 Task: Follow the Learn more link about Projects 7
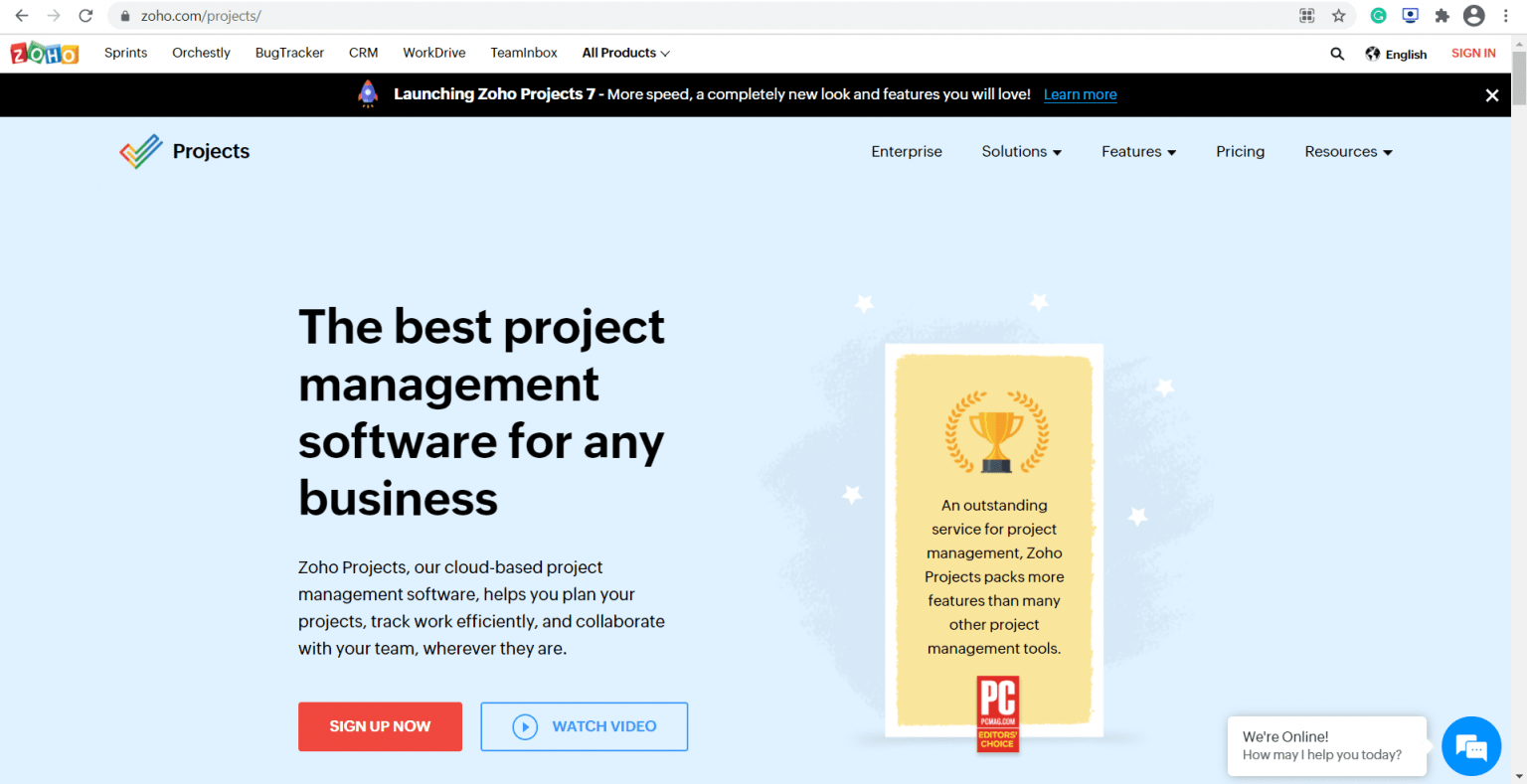[x=1081, y=94]
